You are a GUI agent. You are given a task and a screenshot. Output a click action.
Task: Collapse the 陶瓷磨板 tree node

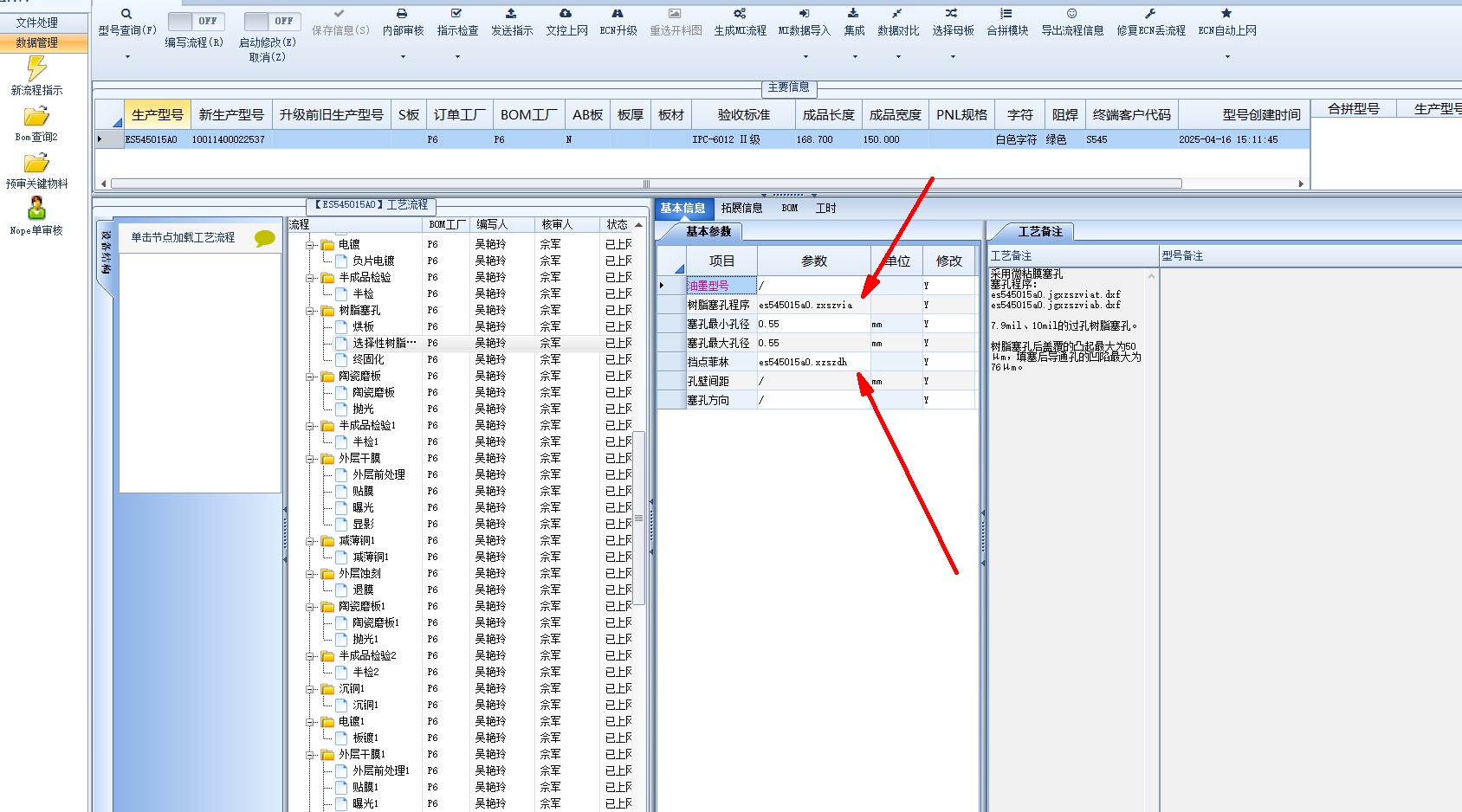(310, 377)
